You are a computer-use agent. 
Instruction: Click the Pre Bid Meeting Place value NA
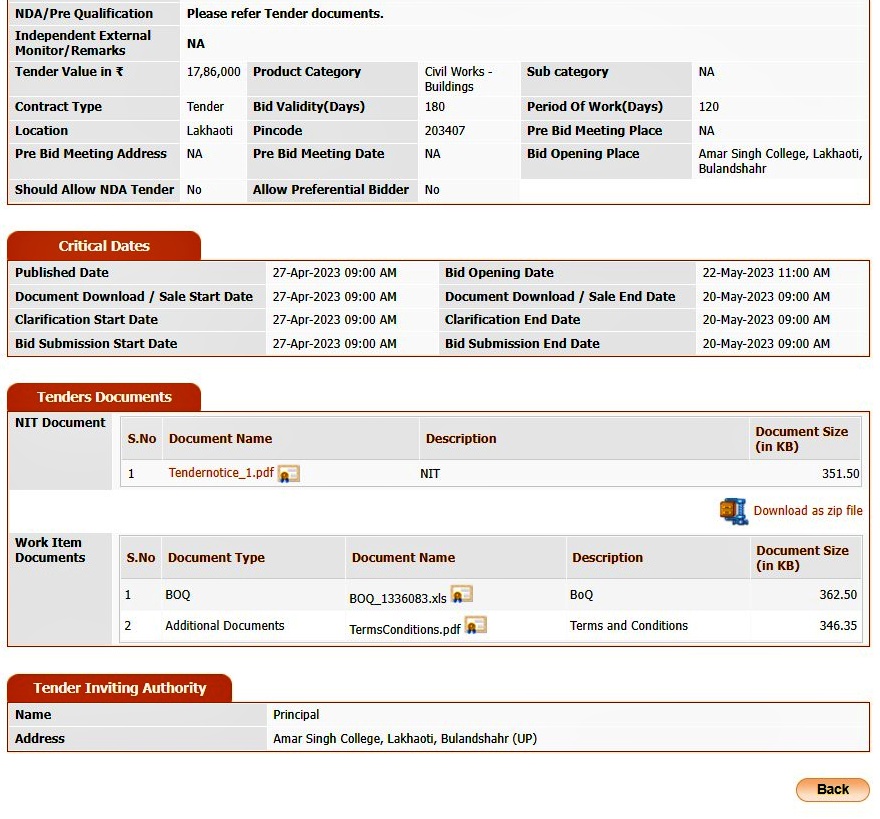706,131
